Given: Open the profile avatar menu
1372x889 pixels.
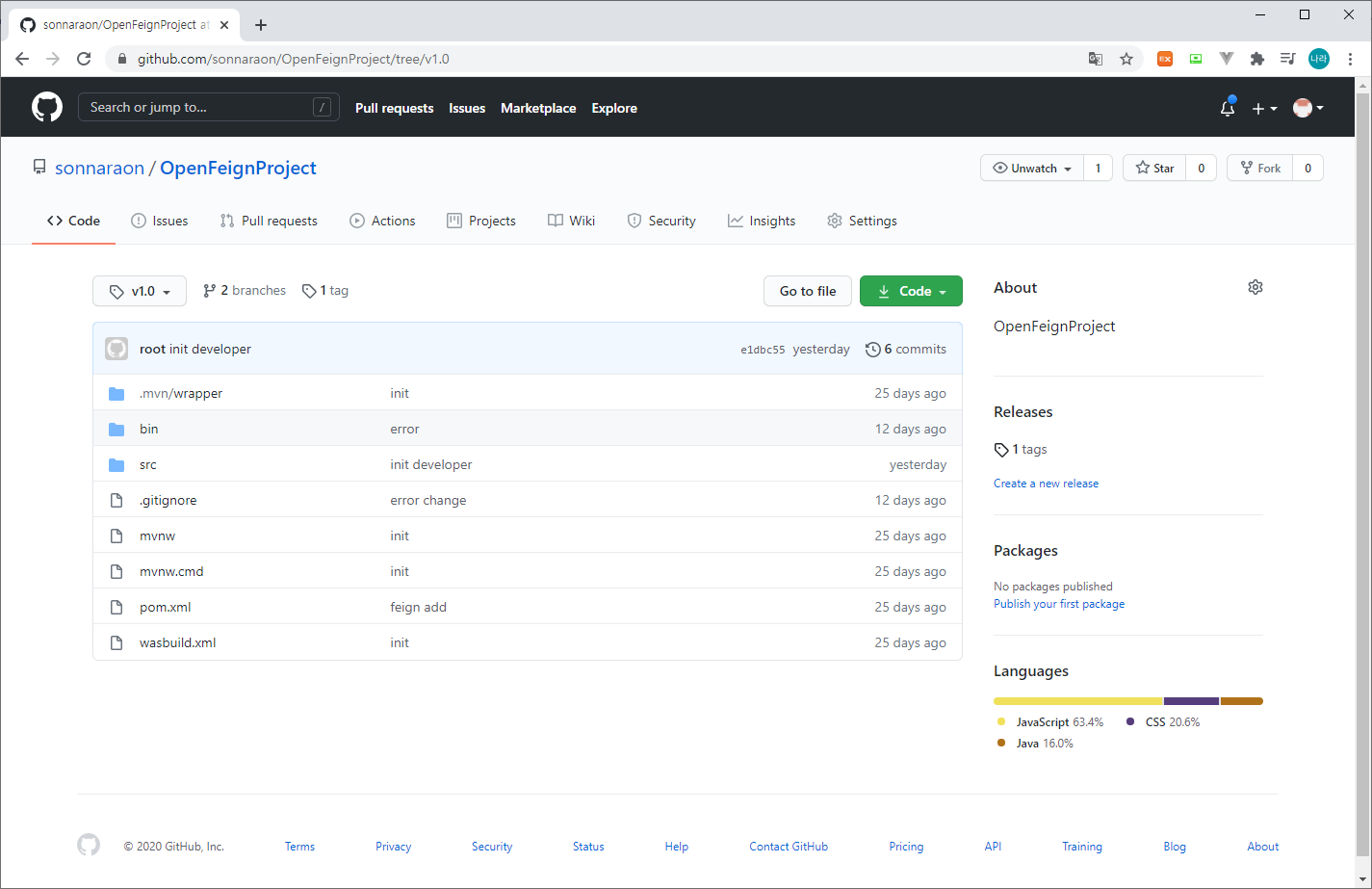Looking at the screenshot, I should pyautogui.click(x=1307, y=108).
